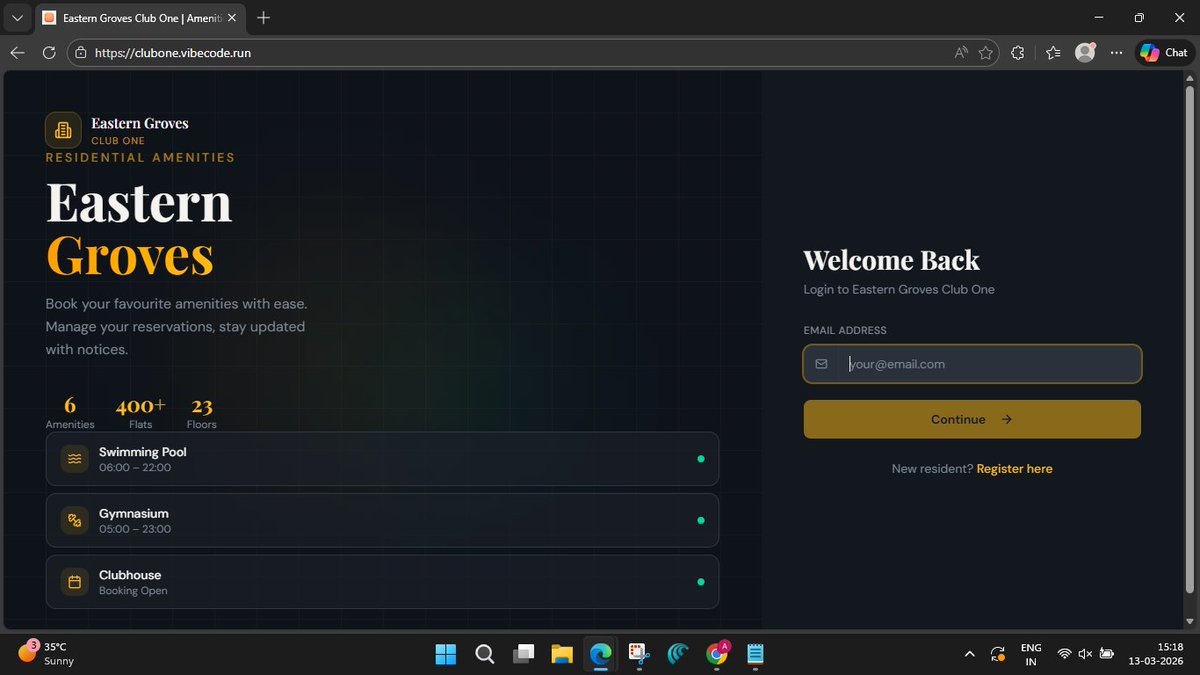Screen dimensions: 1200x675
Task: Click the '6 Amenities' stat
Action: tap(70, 412)
